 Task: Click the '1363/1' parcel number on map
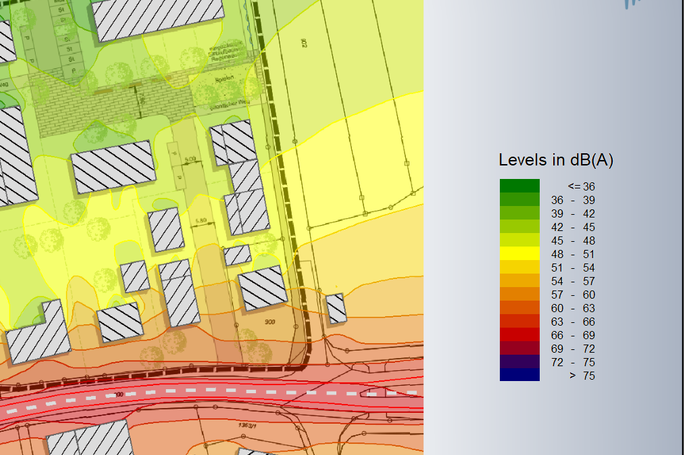247,424
